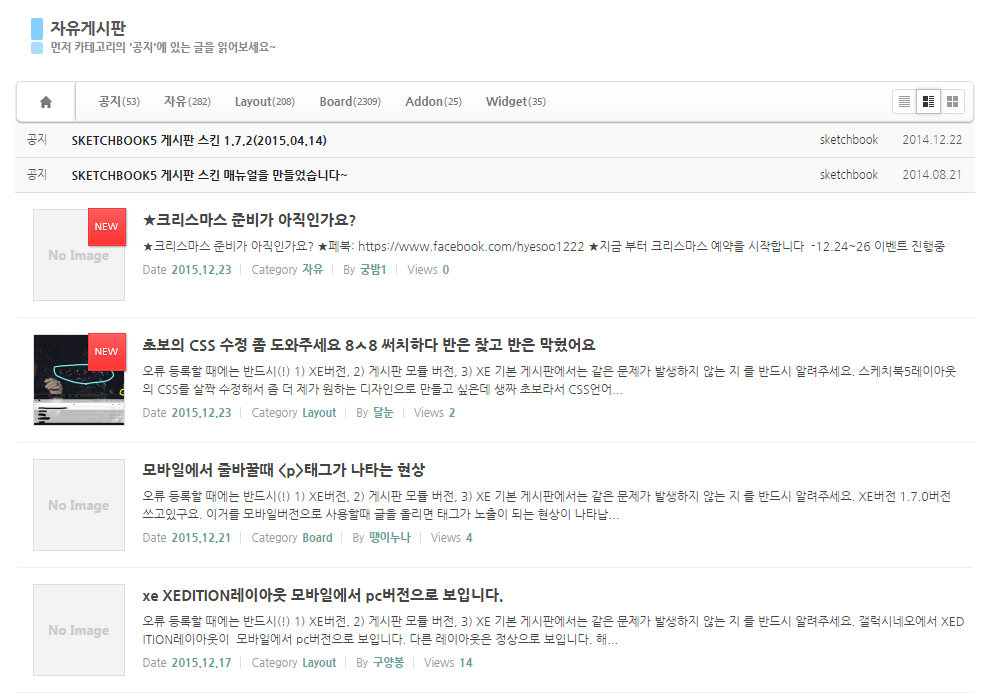
Task: Click the home icon in category bar
Action: (46, 102)
